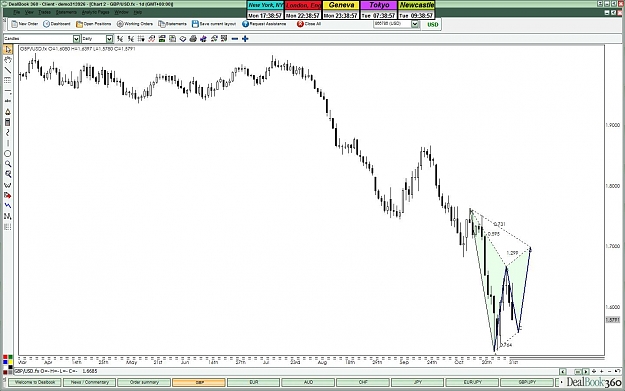Click the green USD label
Screen dimensions: 625x391
click(x=432, y=24)
